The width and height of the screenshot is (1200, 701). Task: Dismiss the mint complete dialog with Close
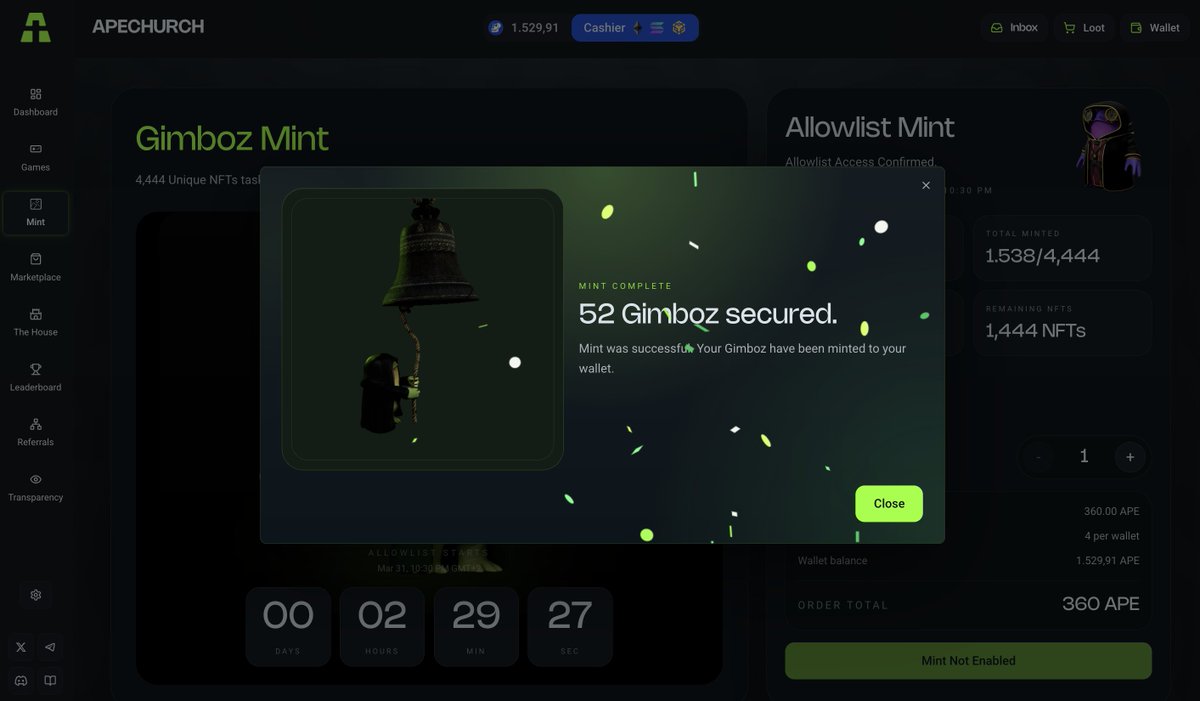[x=889, y=504]
